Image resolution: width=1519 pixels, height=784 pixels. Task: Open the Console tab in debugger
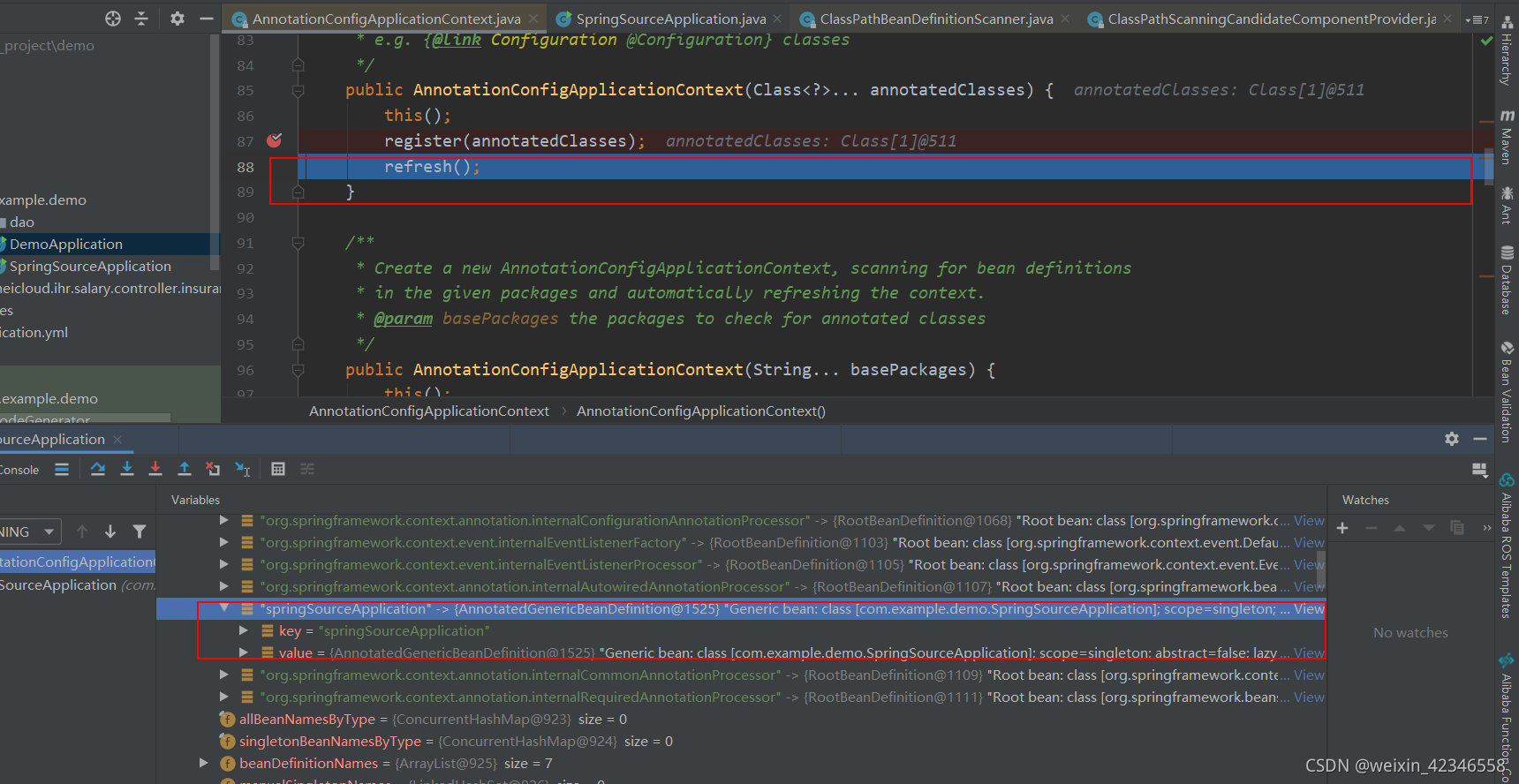pos(19,470)
